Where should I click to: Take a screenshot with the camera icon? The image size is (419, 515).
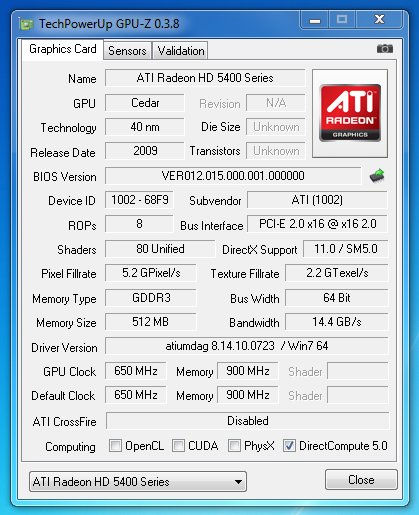385,49
